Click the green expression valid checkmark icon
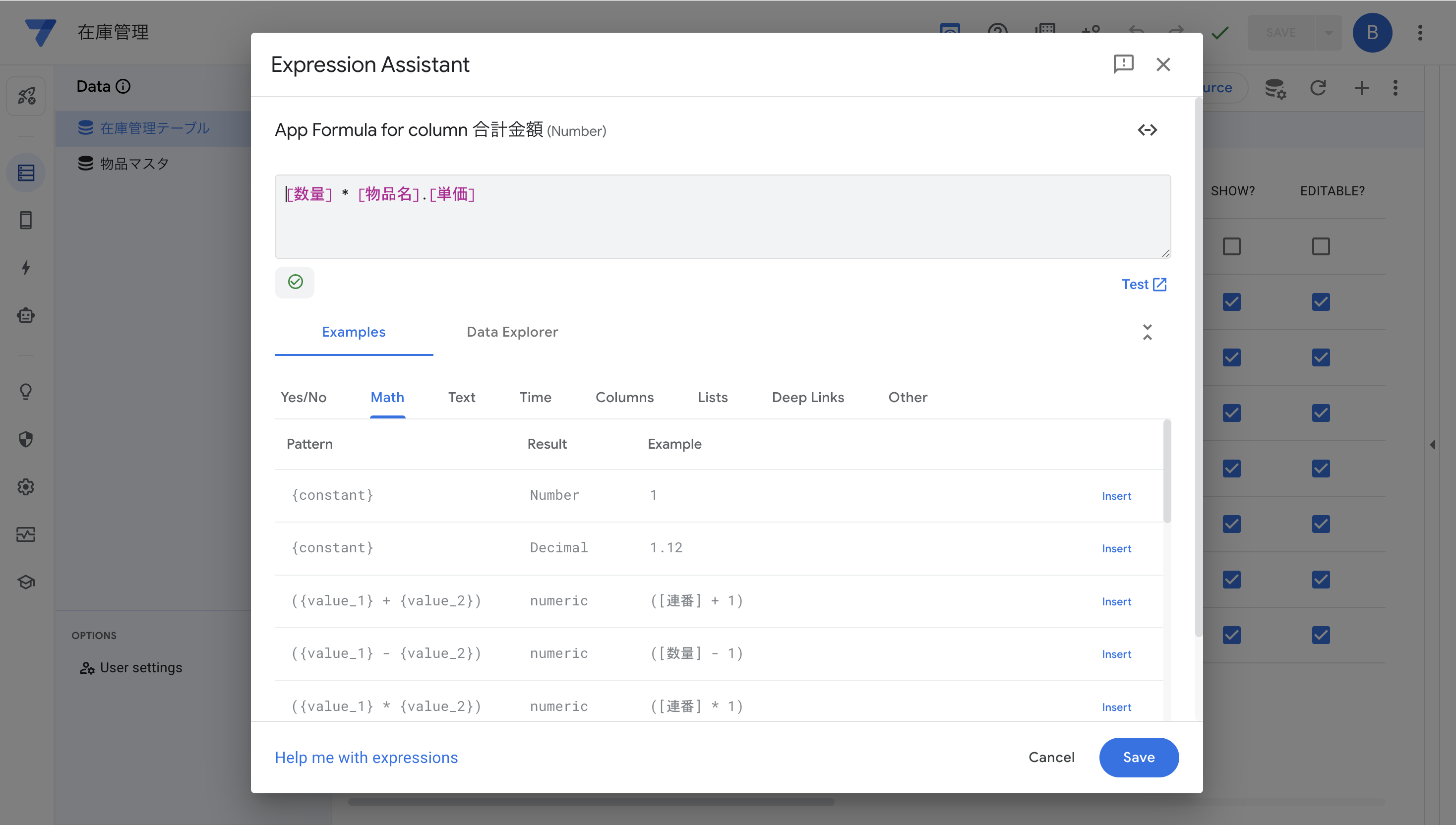Viewport: 1456px width, 825px height. coord(295,282)
